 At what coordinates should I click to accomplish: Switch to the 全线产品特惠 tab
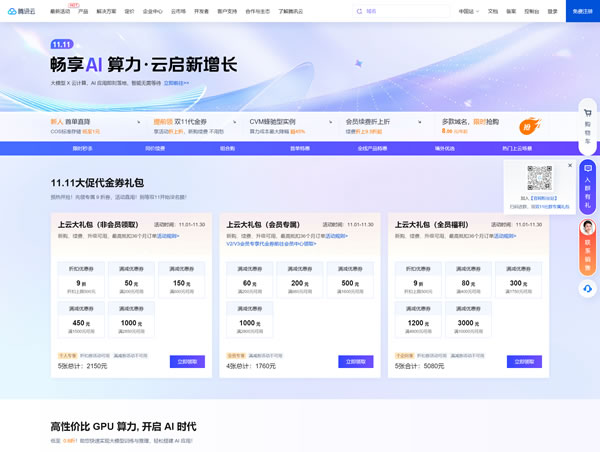372,148
